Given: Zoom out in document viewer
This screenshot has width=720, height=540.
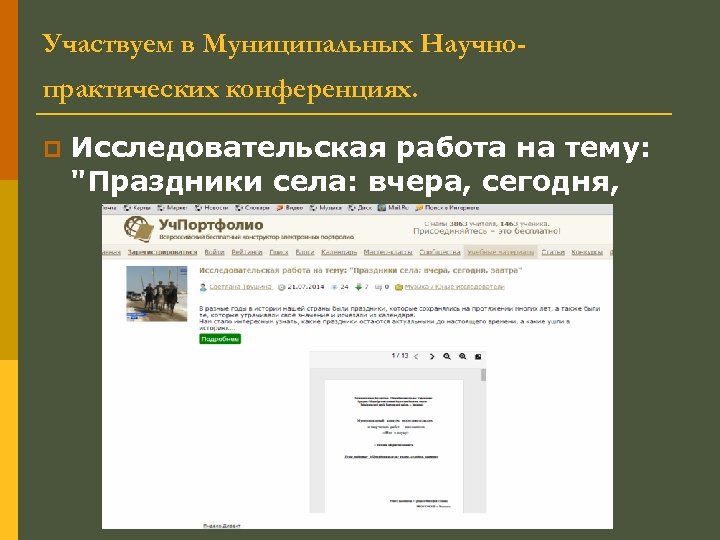Looking at the screenshot, I should pyautogui.click(x=447, y=357).
